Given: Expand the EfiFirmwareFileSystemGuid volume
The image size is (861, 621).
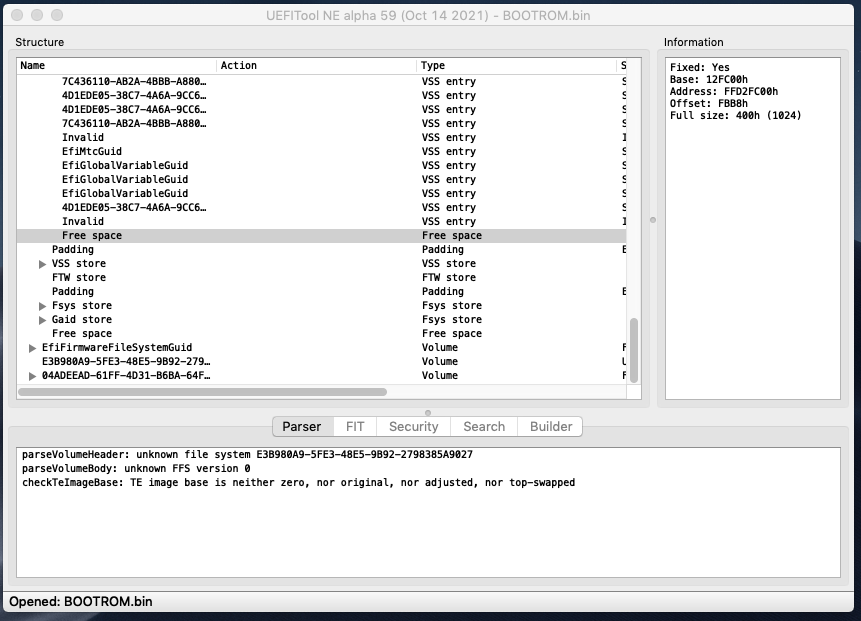Looking at the screenshot, I should click(32, 348).
